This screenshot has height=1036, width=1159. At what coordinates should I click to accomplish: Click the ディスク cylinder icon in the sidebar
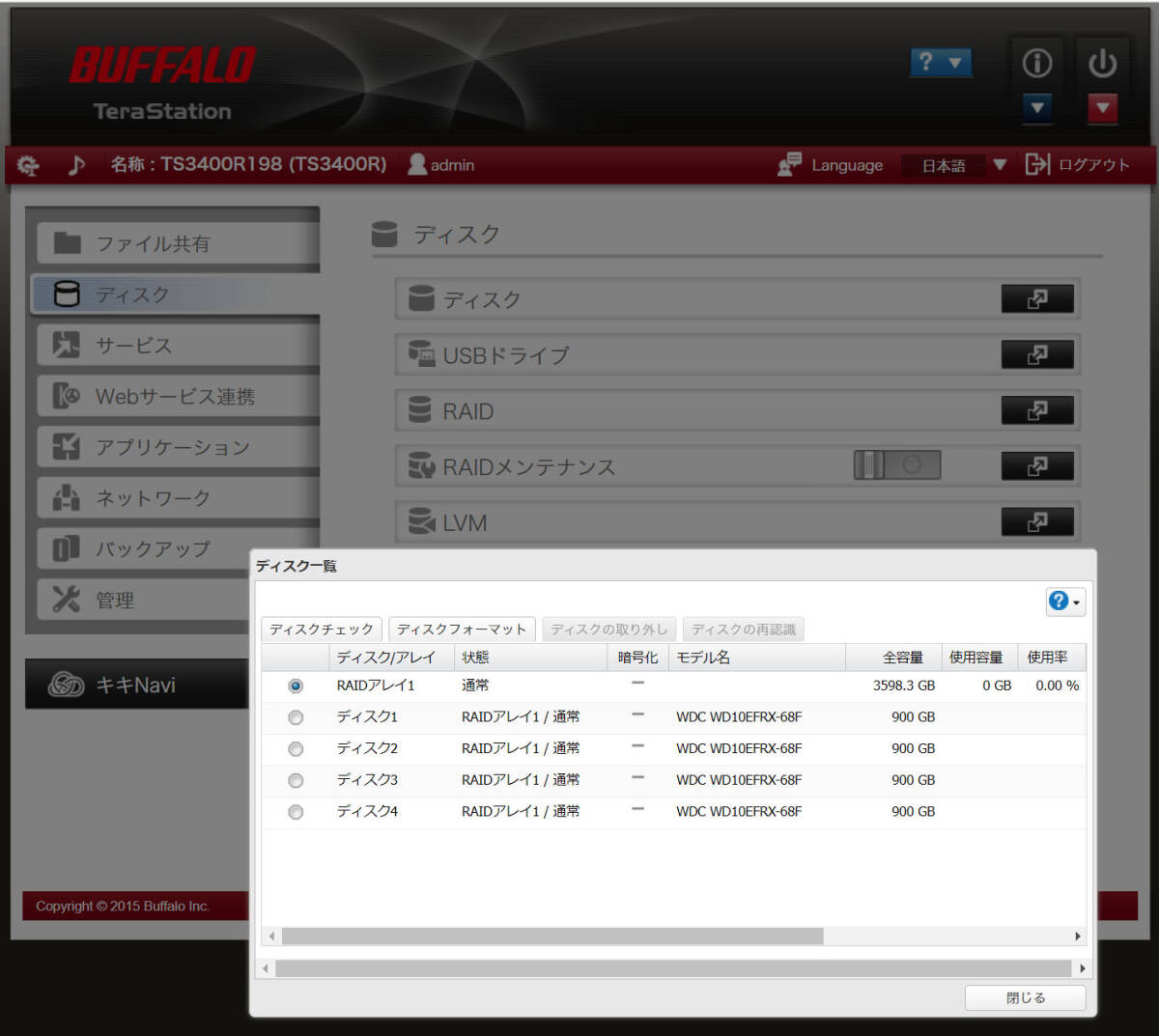coord(67,294)
